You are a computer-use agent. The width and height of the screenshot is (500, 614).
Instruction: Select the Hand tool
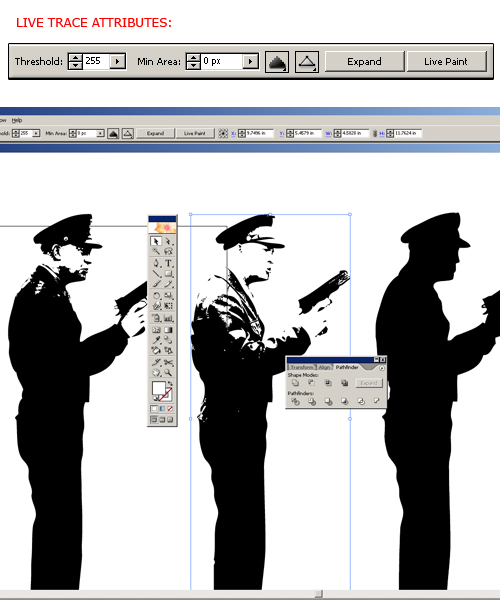coord(157,373)
